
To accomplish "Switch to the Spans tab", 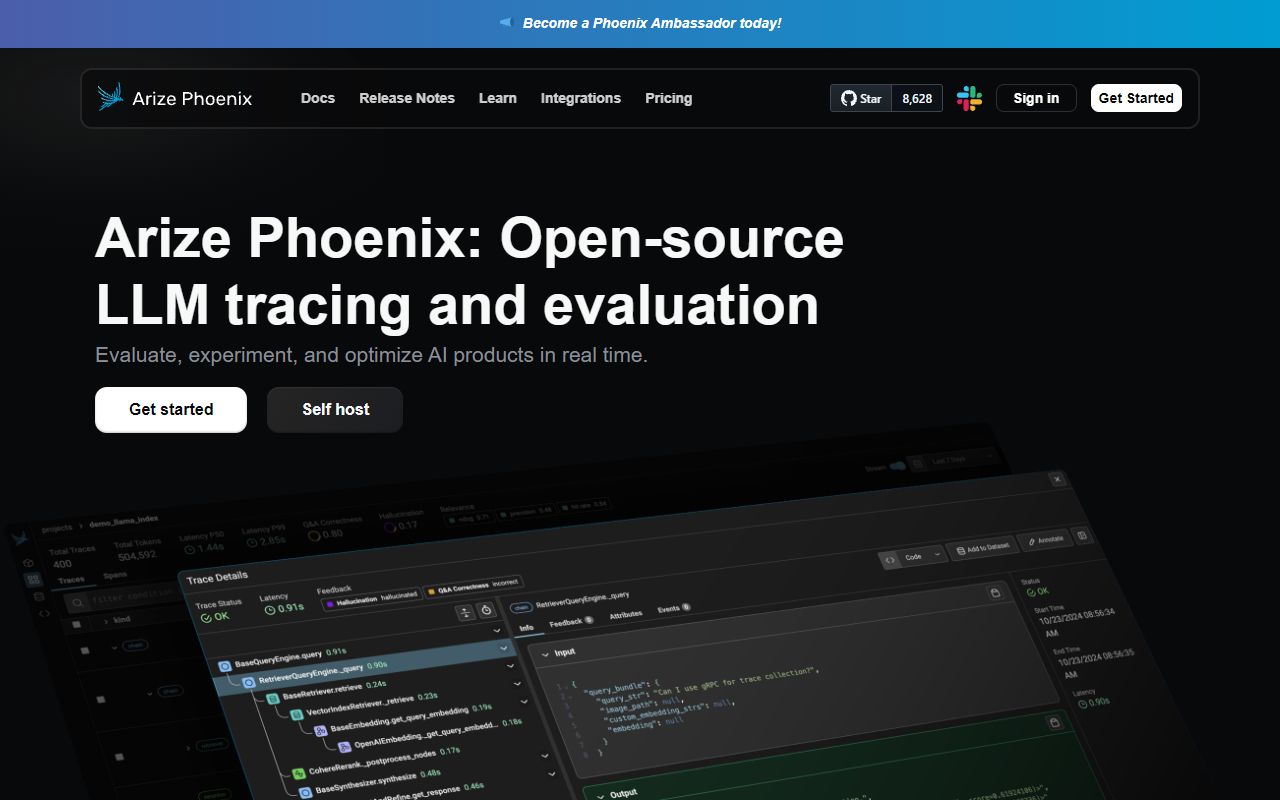I will tap(113, 573).
